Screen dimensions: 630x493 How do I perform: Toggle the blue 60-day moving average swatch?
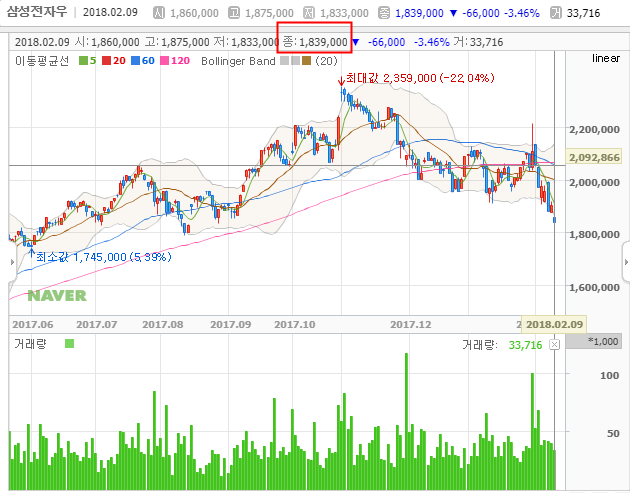[135, 61]
